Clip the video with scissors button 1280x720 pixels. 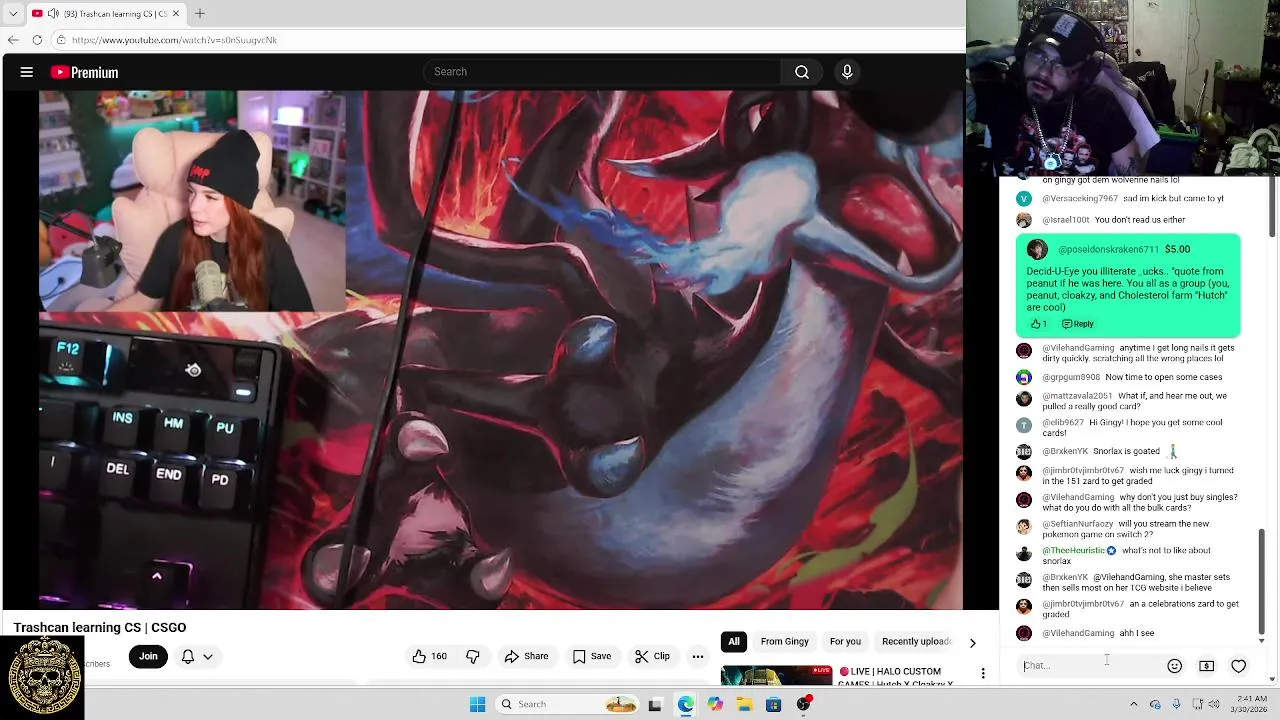[x=652, y=656]
